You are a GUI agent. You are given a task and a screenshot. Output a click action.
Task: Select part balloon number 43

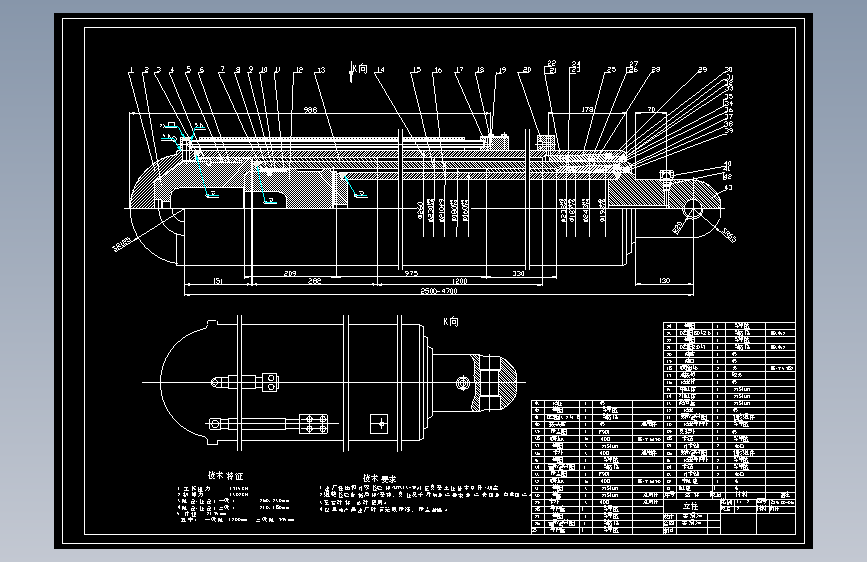[728, 188]
